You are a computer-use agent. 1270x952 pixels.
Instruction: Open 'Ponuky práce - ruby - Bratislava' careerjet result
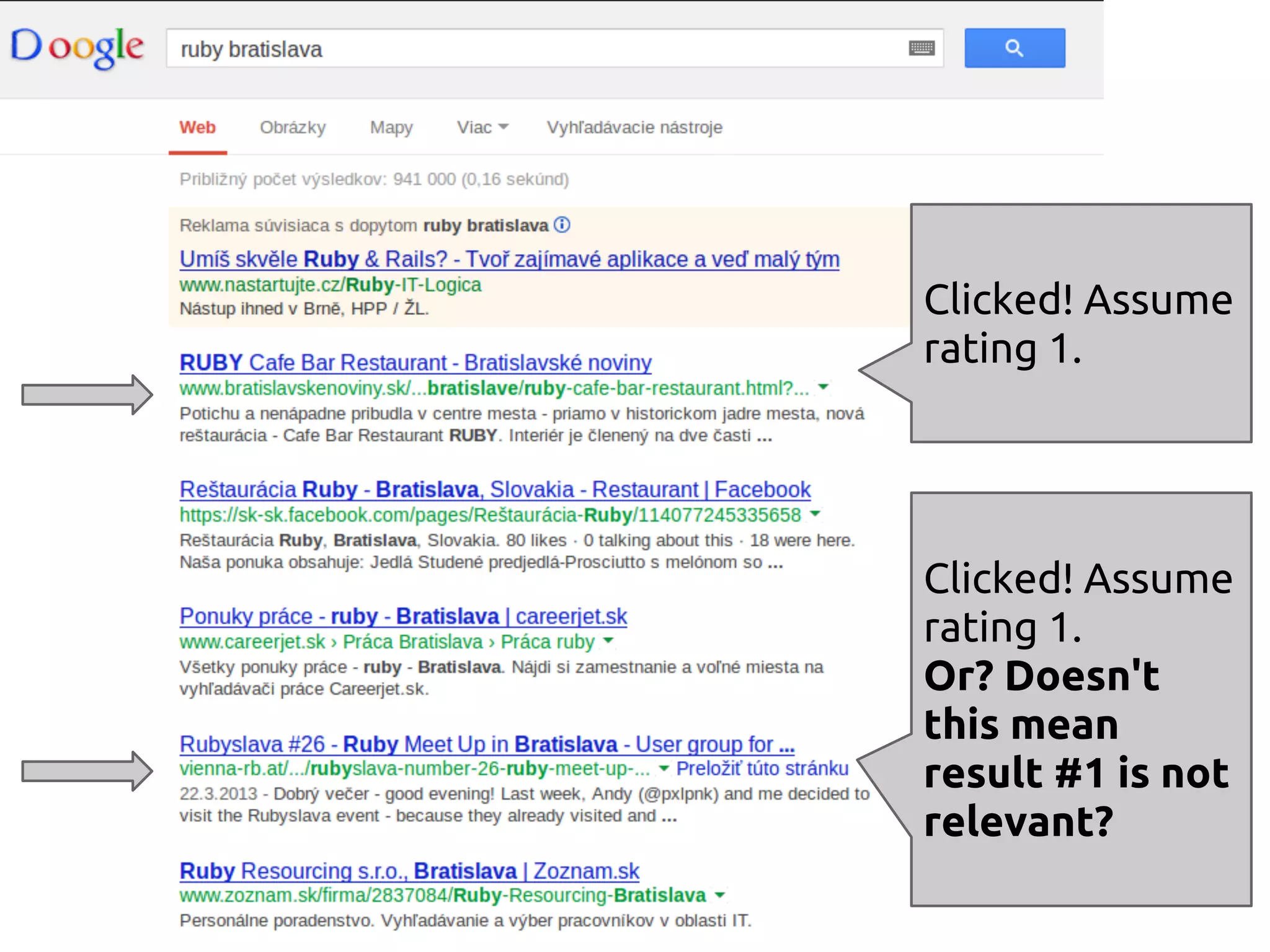pyautogui.click(x=403, y=616)
